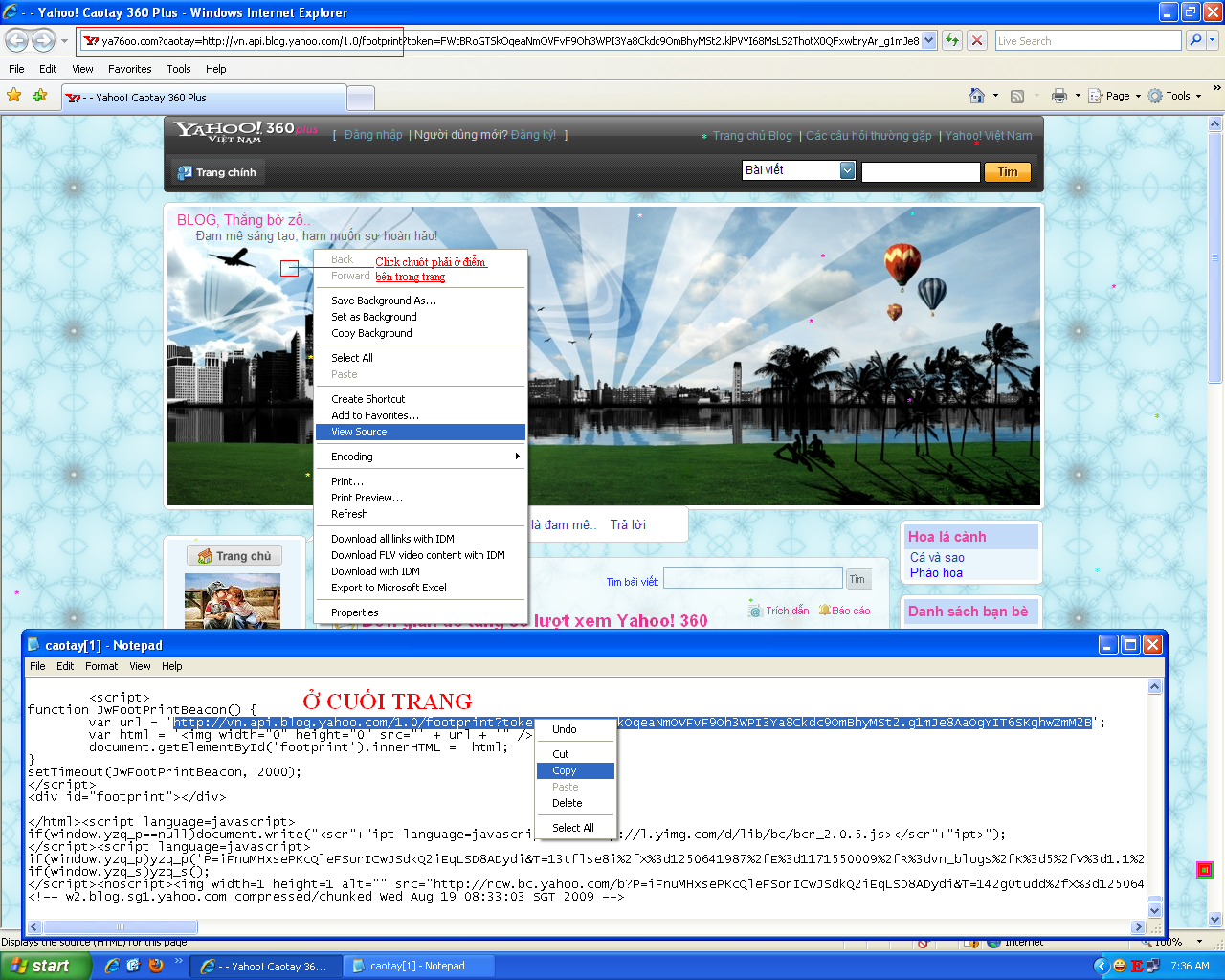Open the dropdown arrow next to the Print icon

1078,96
